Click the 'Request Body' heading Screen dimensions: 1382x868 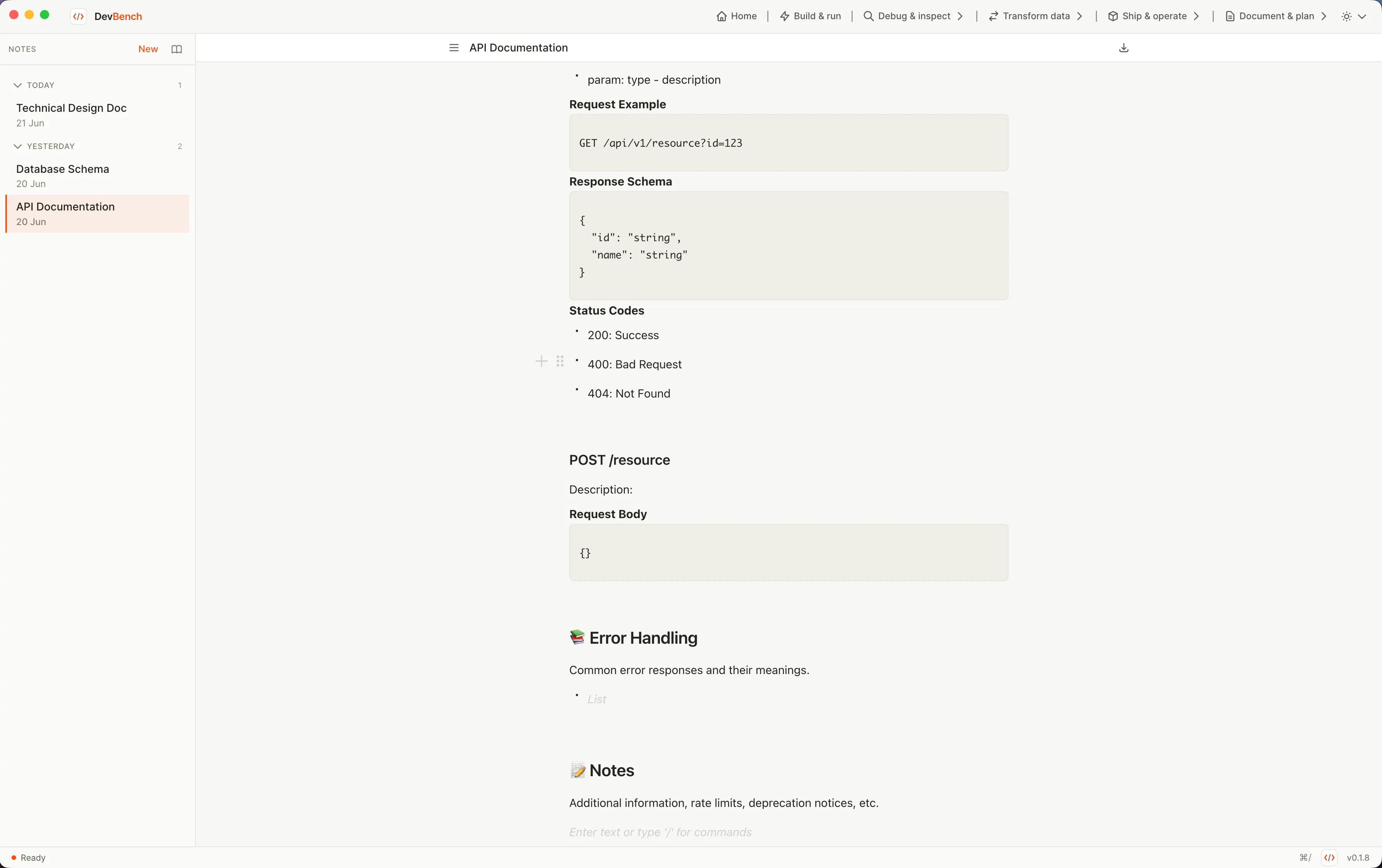tap(608, 514)
